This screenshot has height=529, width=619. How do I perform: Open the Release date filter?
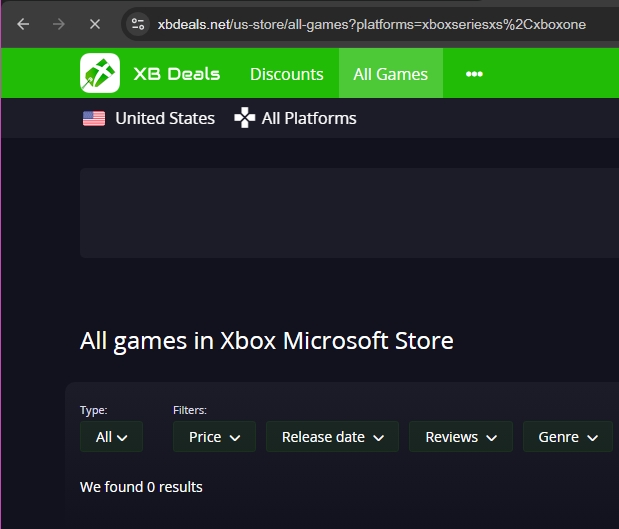pyautogui.click(x=332, y=437)
